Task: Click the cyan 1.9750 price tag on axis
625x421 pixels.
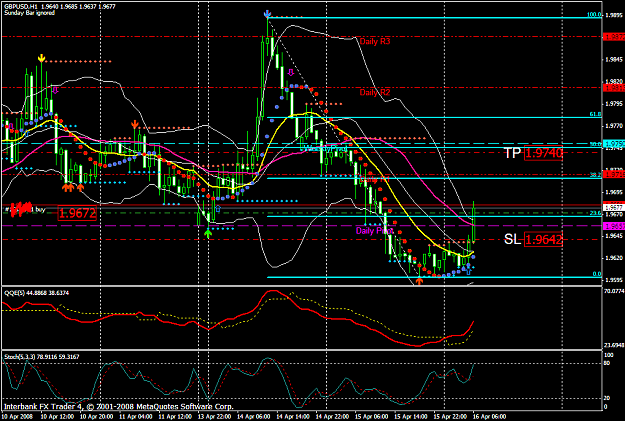Action: coord(614,144)
